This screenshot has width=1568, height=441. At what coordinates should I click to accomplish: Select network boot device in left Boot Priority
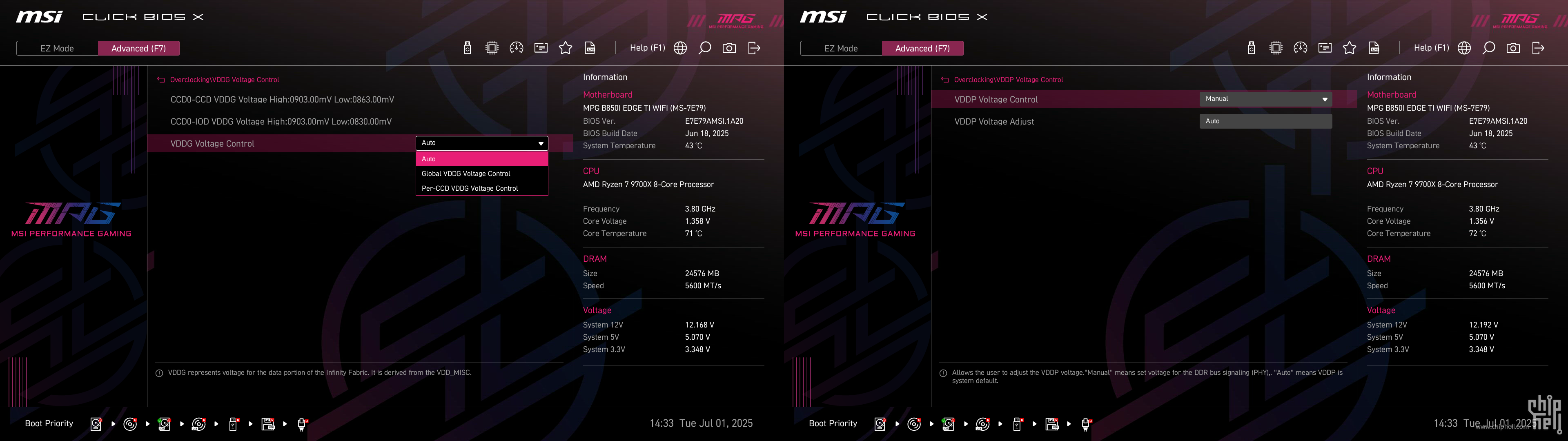[303, 424]
